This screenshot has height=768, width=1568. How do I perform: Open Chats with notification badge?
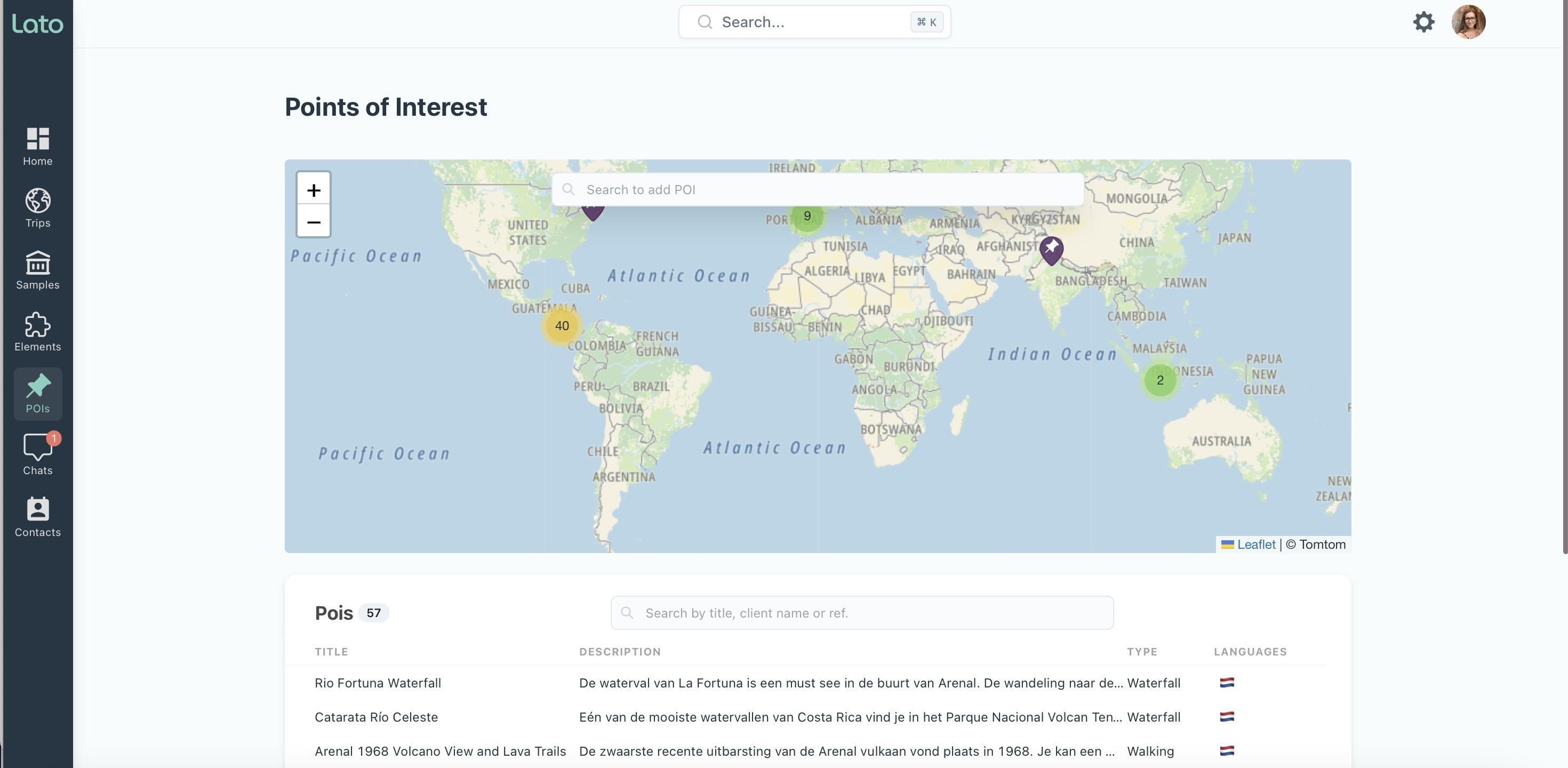point(38,454)
